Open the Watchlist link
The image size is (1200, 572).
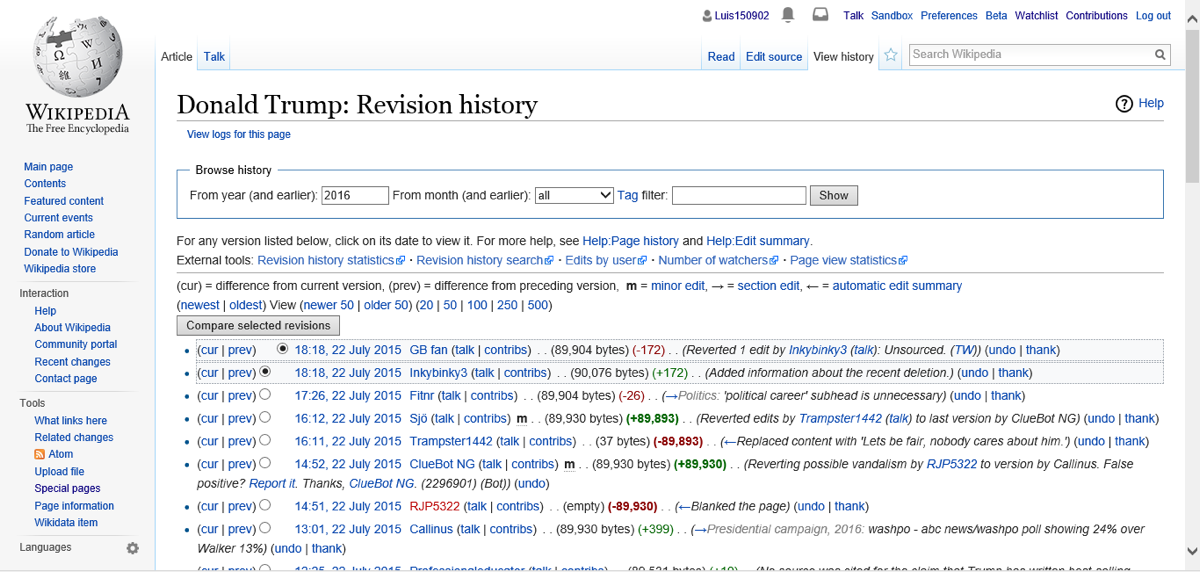pyautogui.click(x=1036, y=16)
